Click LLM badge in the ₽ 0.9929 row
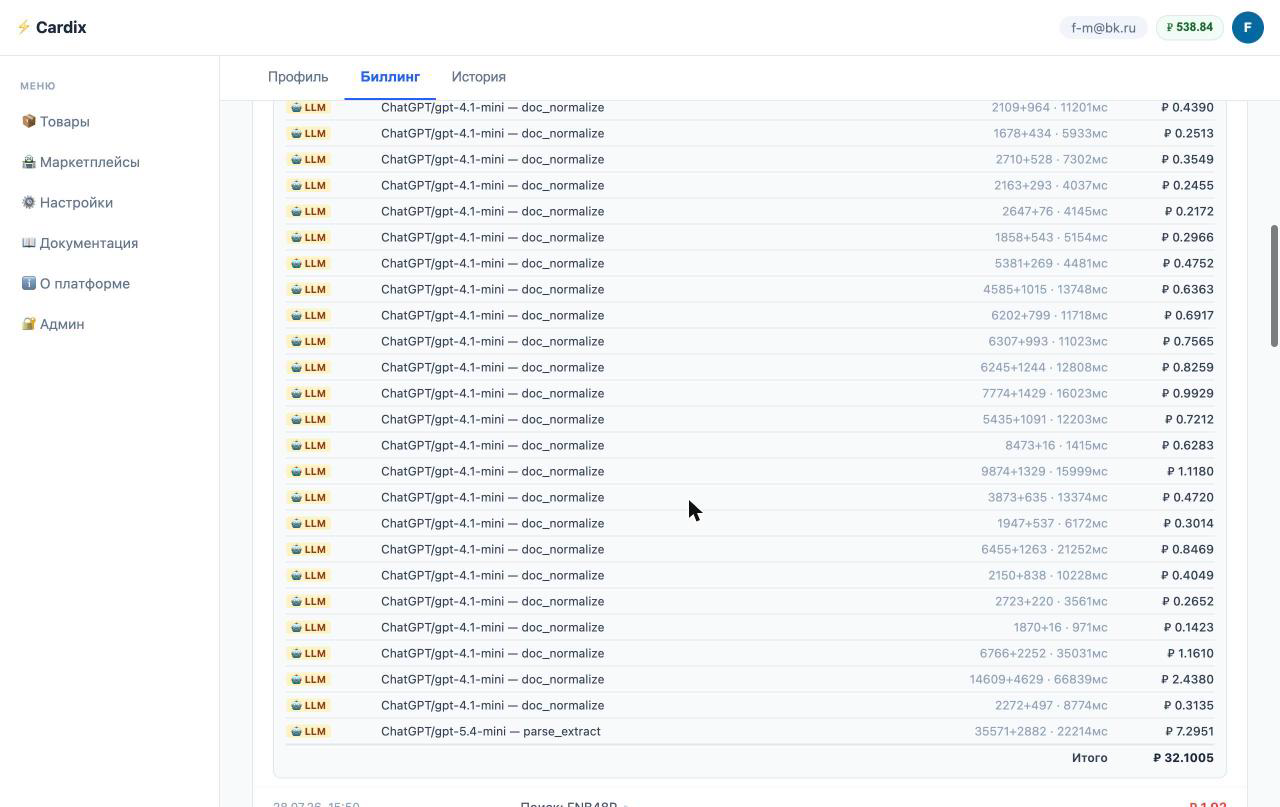The width and height of the screenshot is (1280, 807). click(x=308, y=393)
